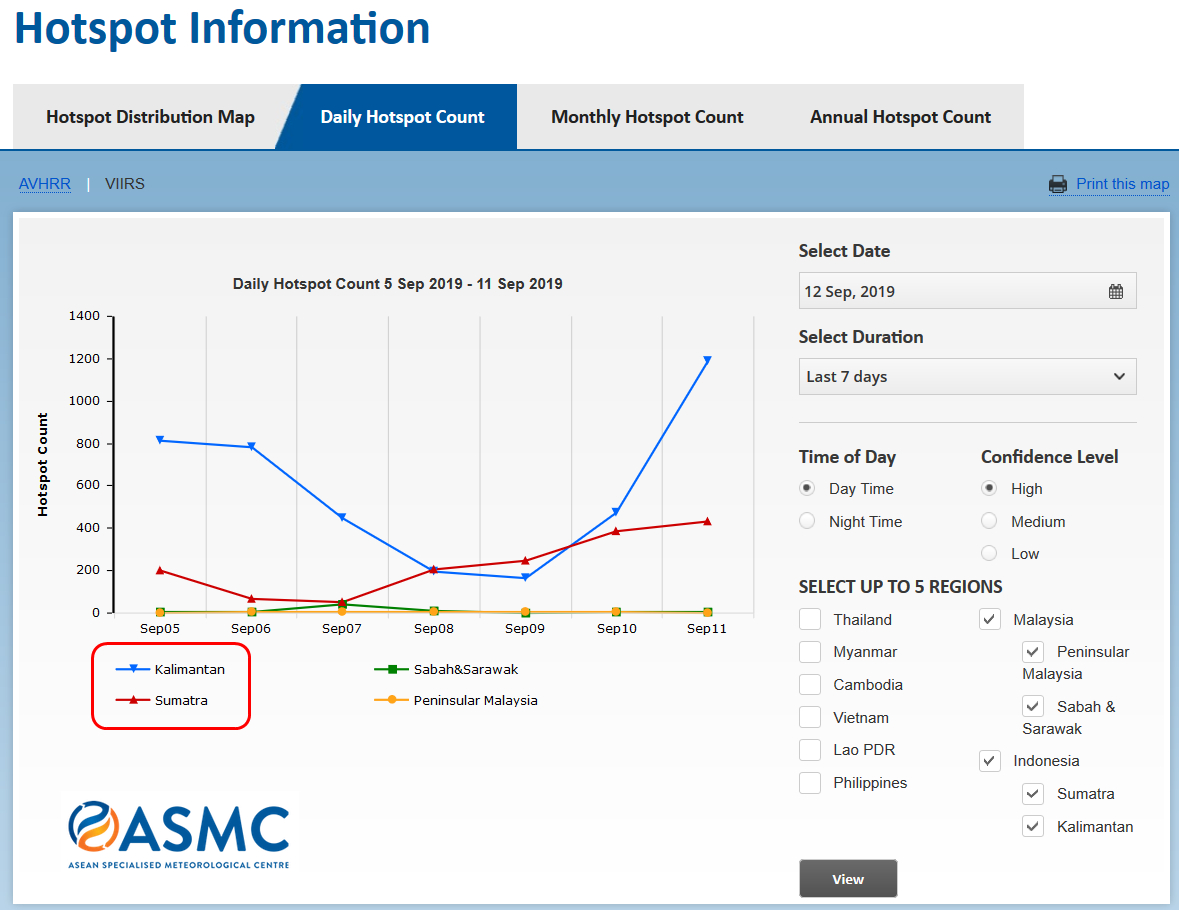Click the Select Date input field

950,292
